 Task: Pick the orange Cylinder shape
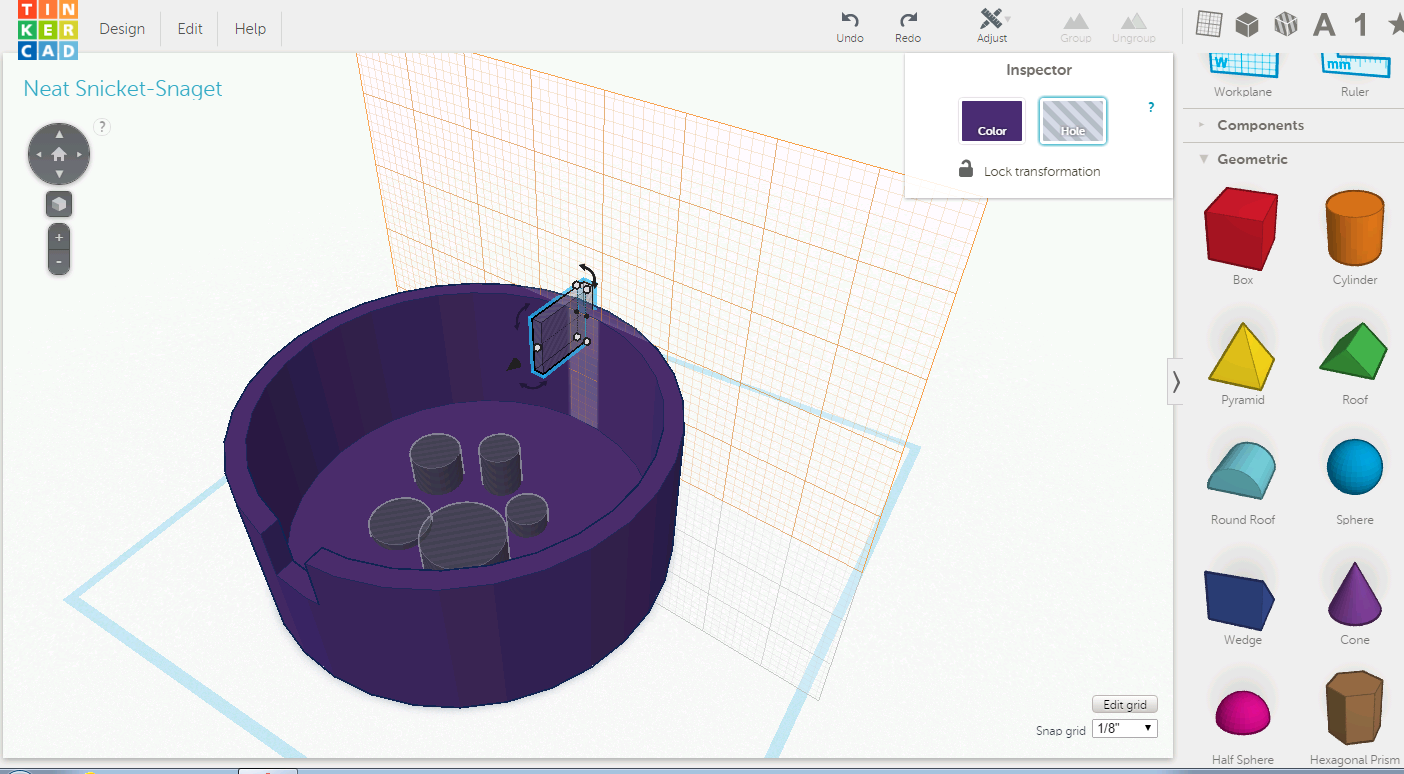click(x=1355, y=228)
